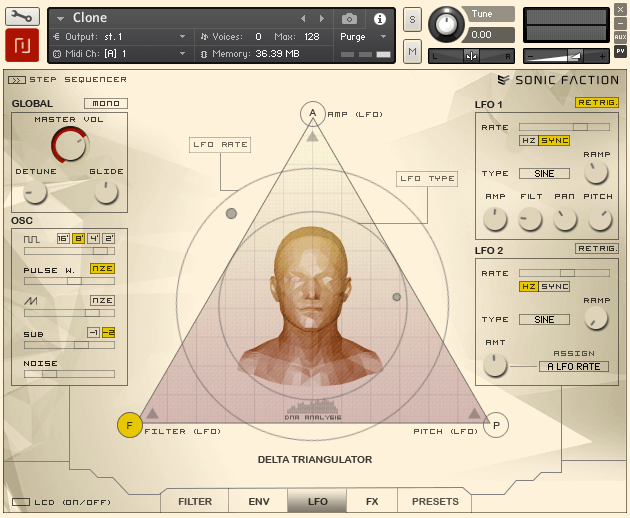
Task: Select previous instrument with left arrow
Action: [x=303, y=18]
